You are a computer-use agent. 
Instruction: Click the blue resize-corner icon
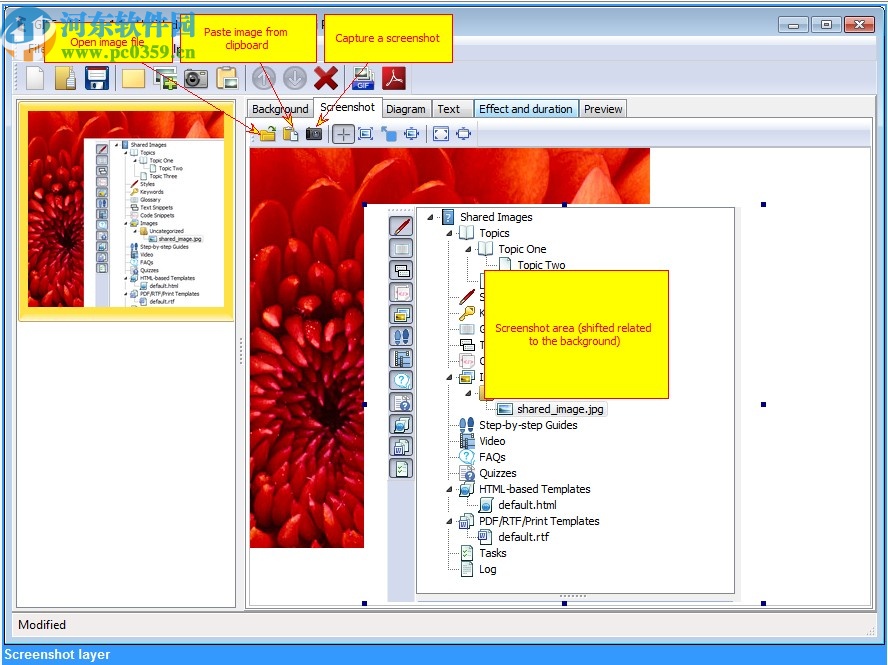[388, 134]
